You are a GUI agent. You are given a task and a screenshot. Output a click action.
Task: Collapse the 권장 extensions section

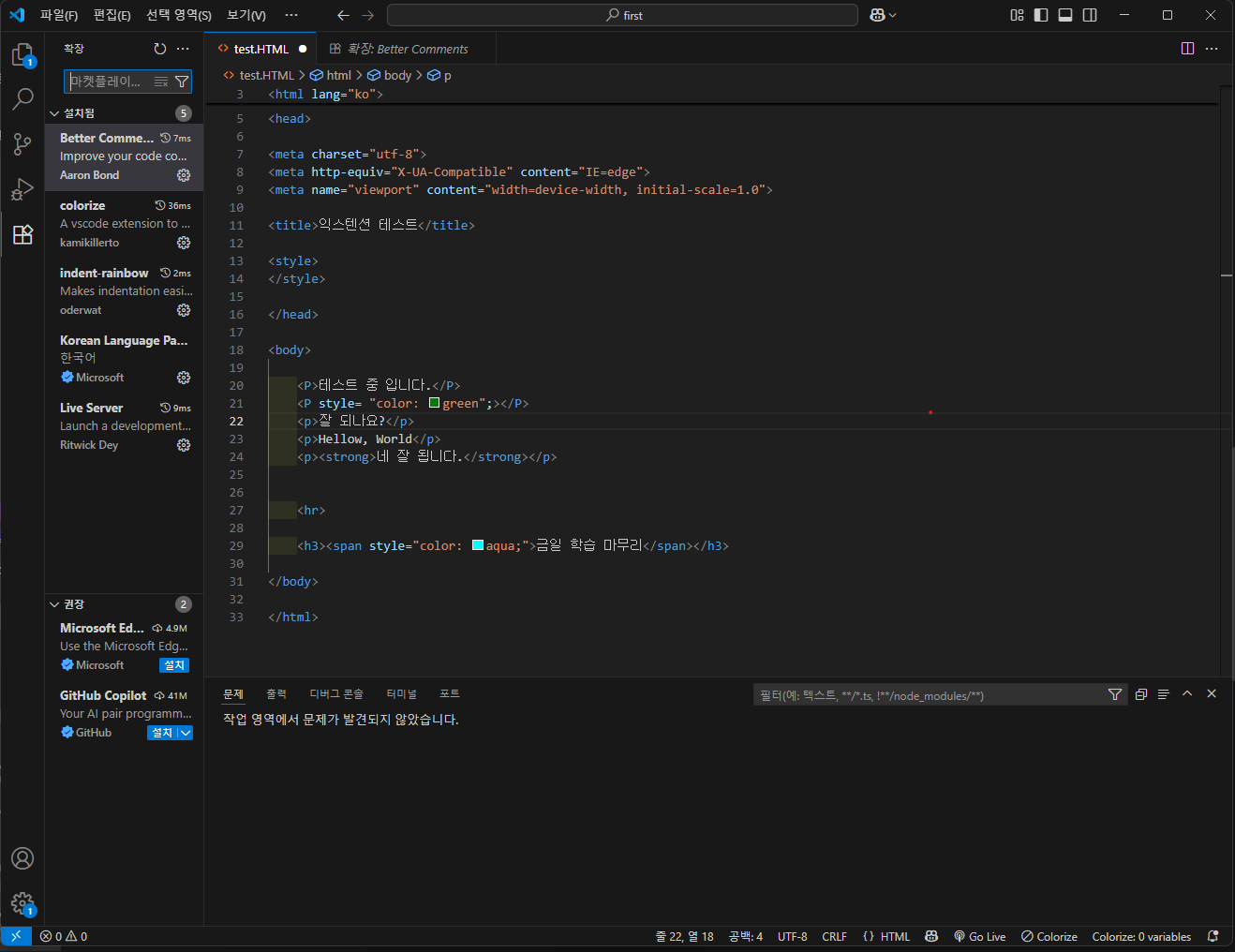(x=55, y=604)
